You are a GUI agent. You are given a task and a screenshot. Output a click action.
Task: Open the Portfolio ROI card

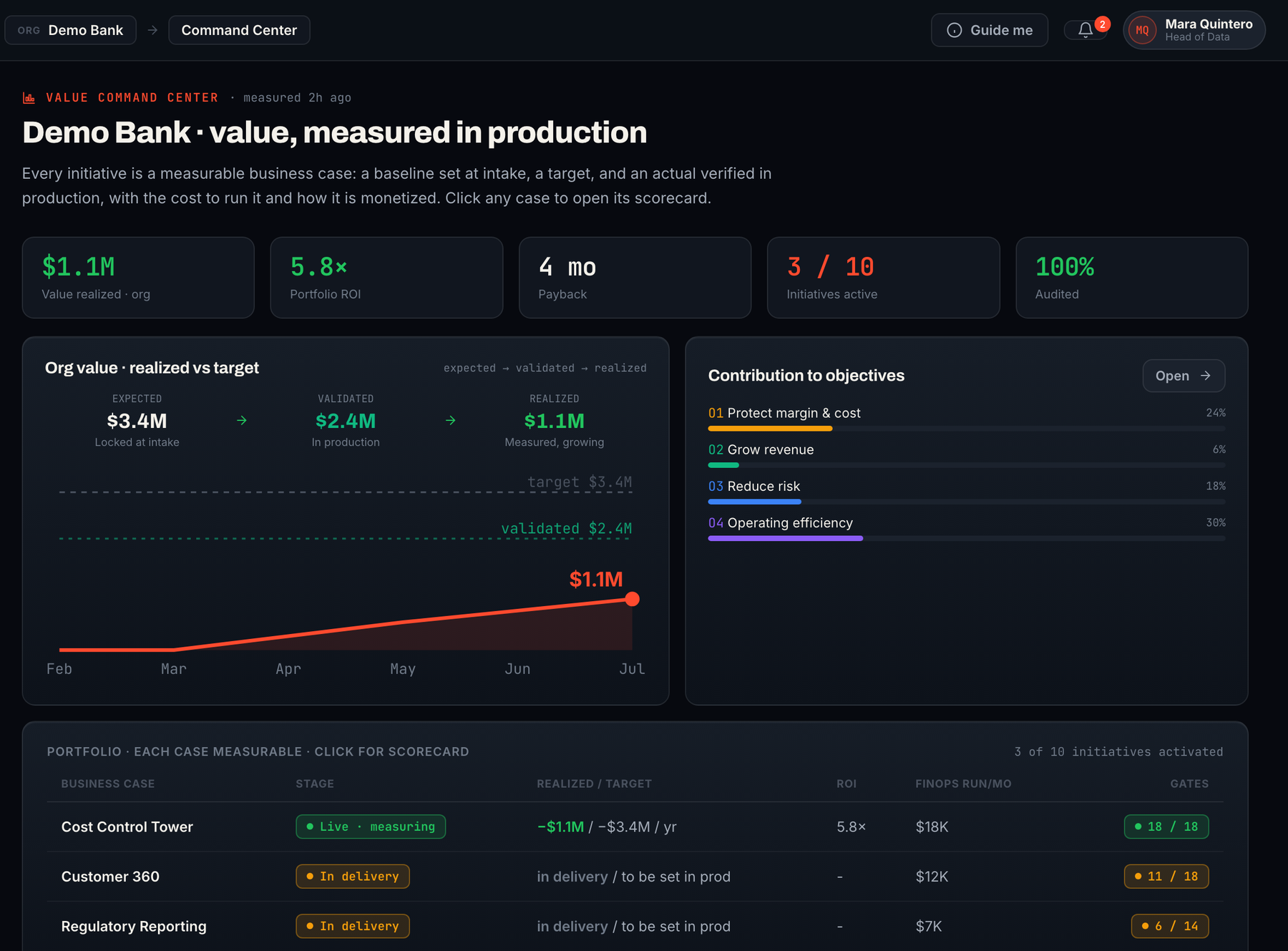[386, 278]
